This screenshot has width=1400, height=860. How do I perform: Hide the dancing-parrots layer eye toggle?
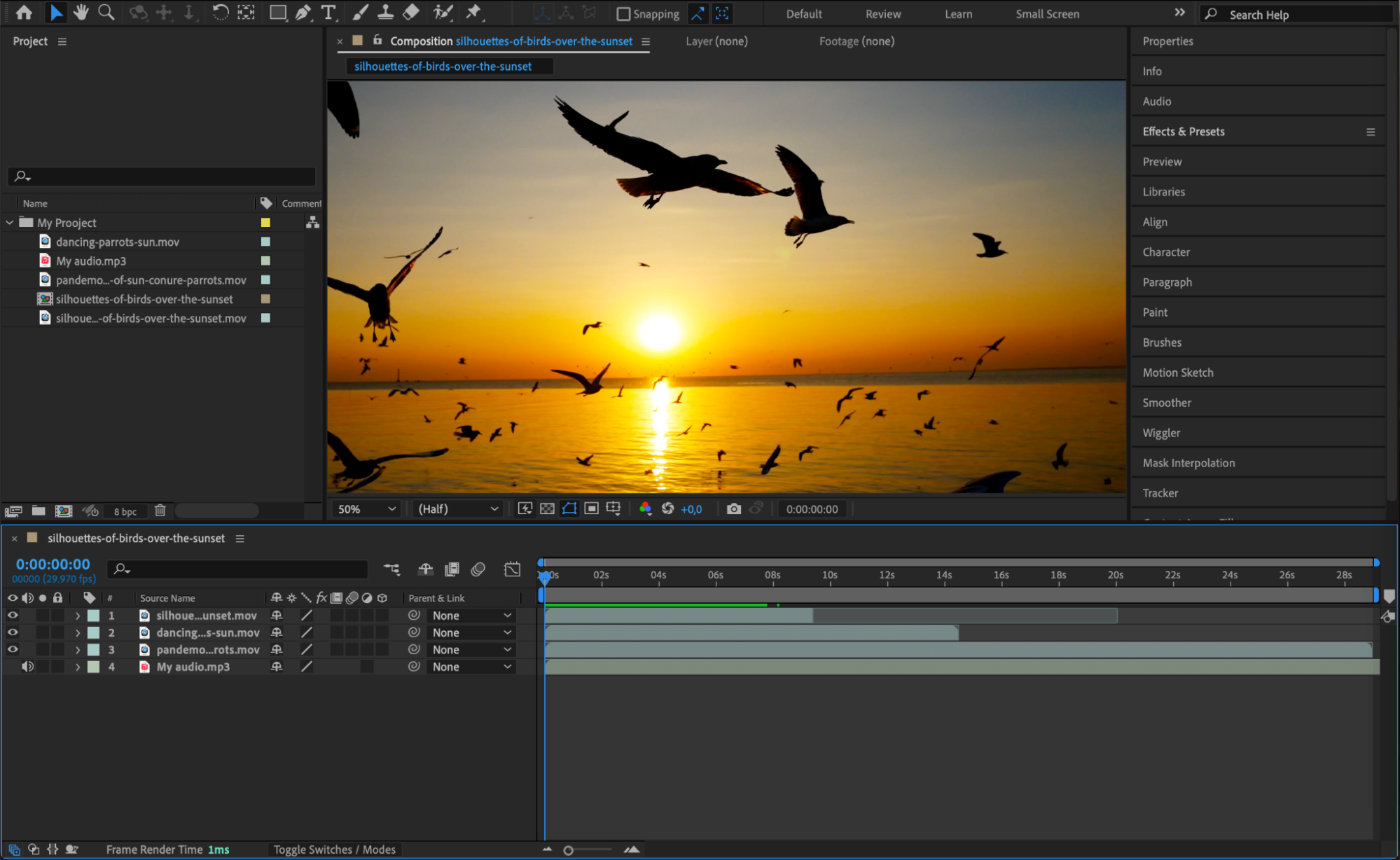coord(13,632)
